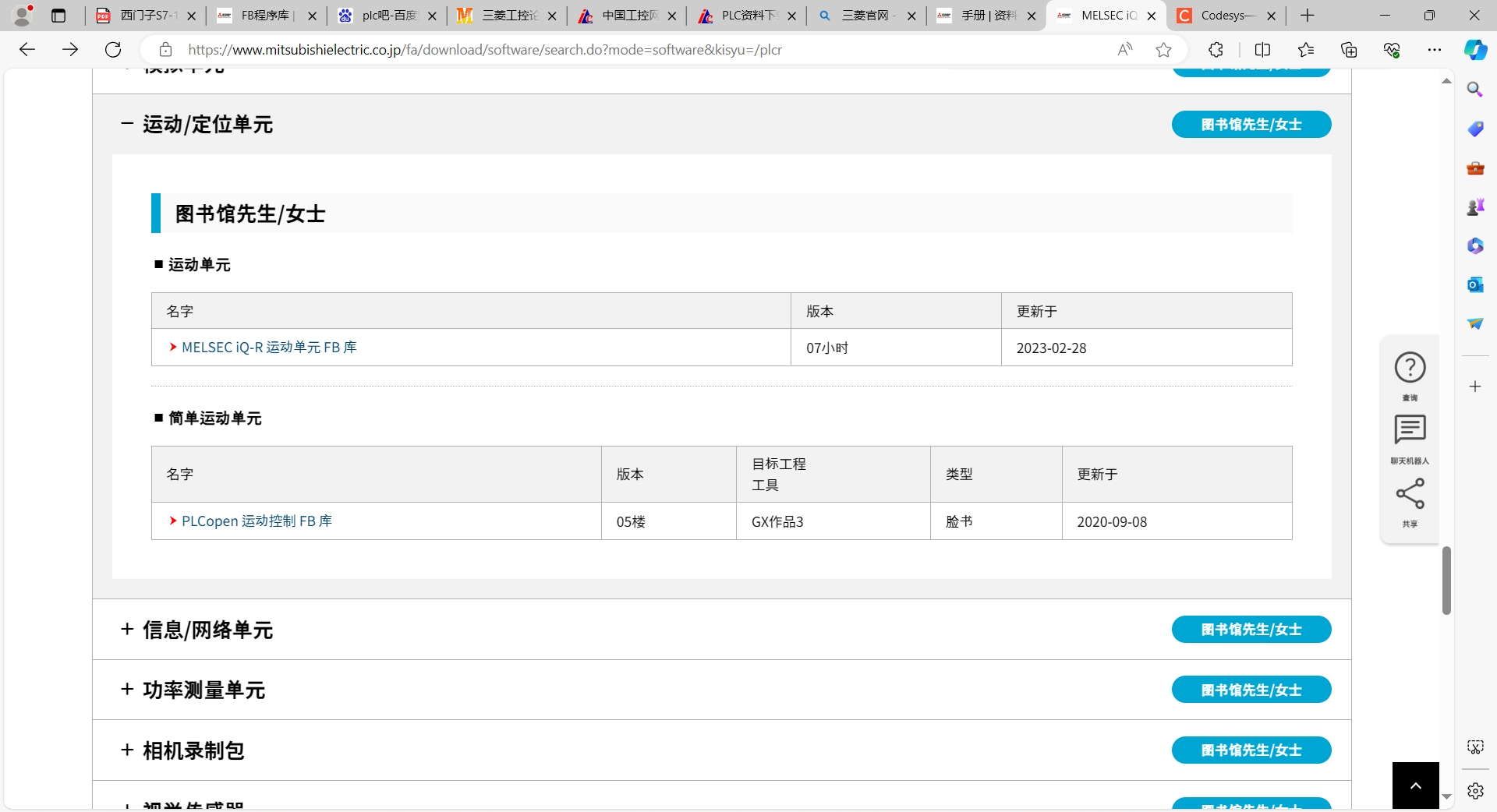Switch to the plc吧 Baidu tab

(388, 16)
